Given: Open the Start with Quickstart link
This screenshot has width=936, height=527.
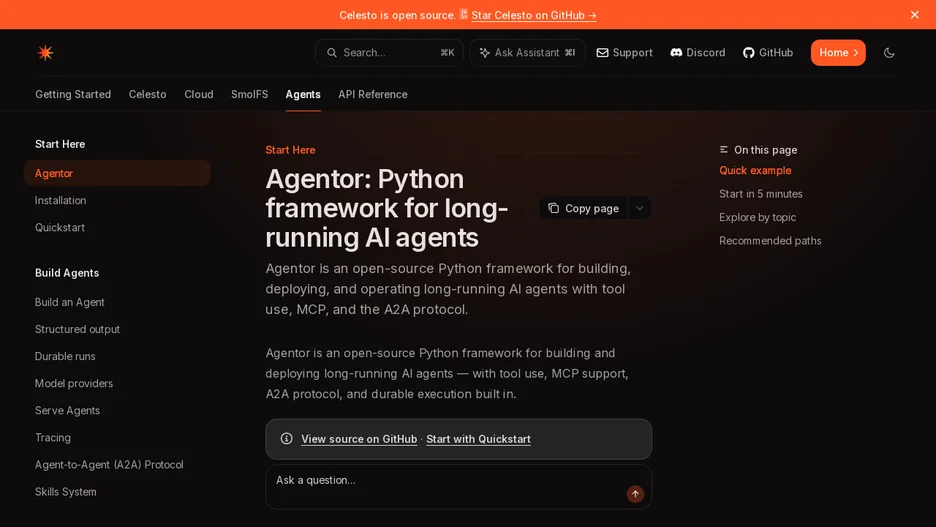Looking at the screenshot, I should coord(478,439).
